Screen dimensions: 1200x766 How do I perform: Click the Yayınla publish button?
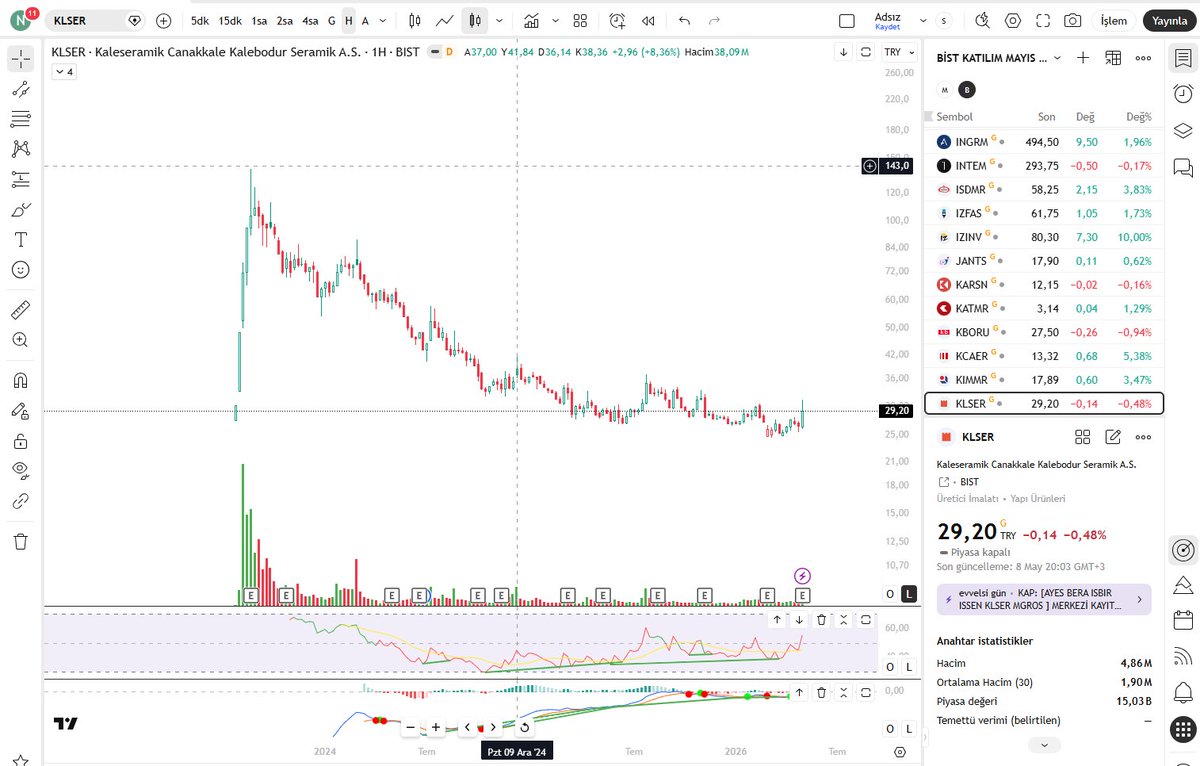pos(1168,20)
